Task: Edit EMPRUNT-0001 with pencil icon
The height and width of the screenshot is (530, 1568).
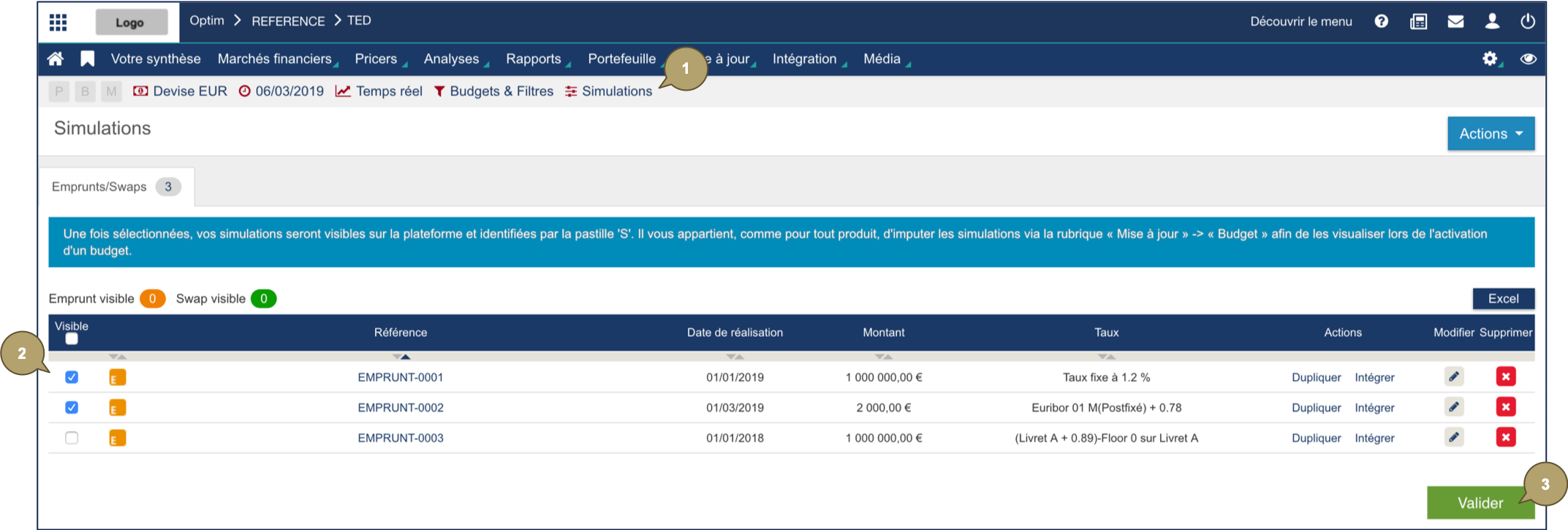Action: (x=1454, y=377)
